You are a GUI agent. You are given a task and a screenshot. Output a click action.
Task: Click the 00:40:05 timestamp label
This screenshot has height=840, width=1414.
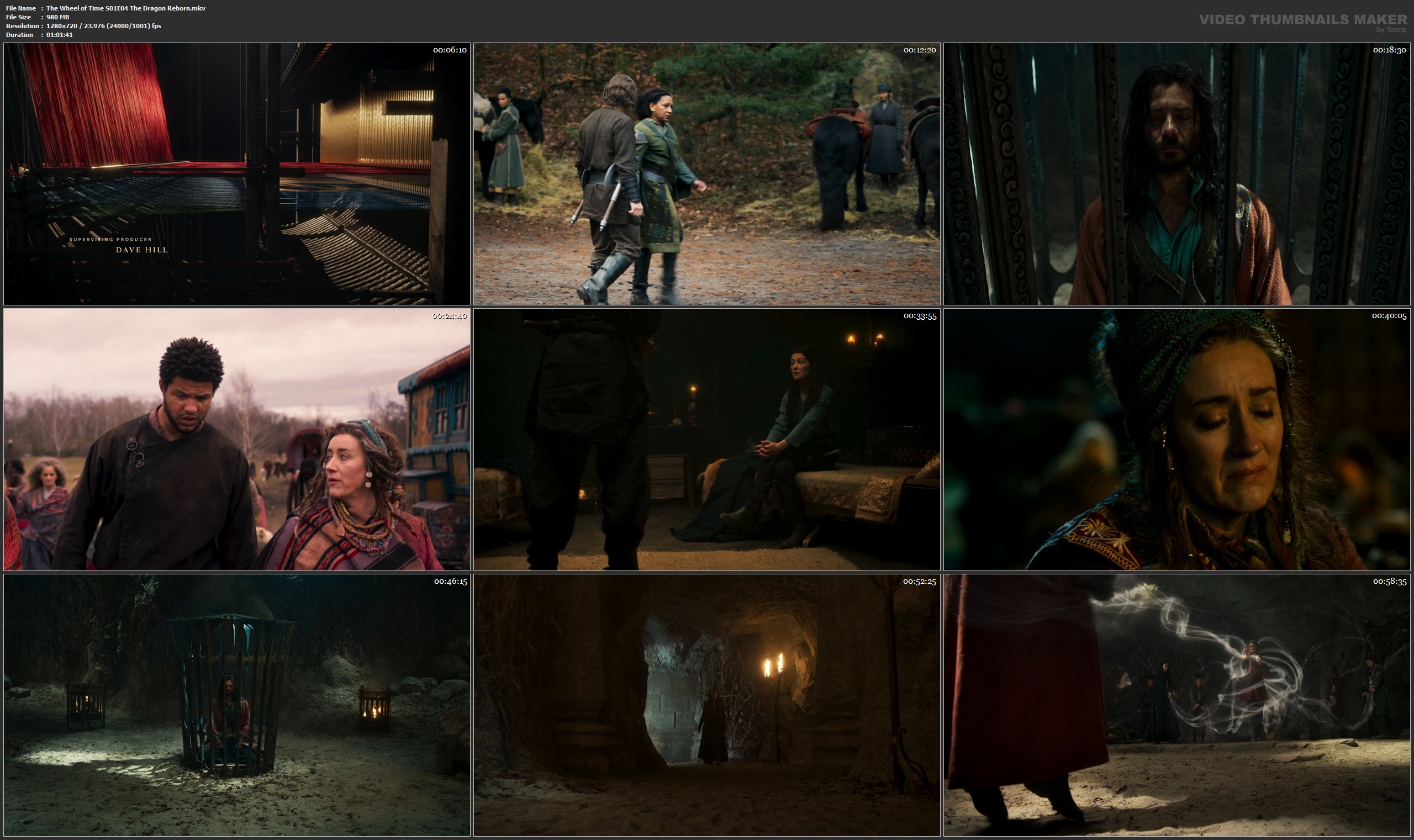(x=1390, y=316)
